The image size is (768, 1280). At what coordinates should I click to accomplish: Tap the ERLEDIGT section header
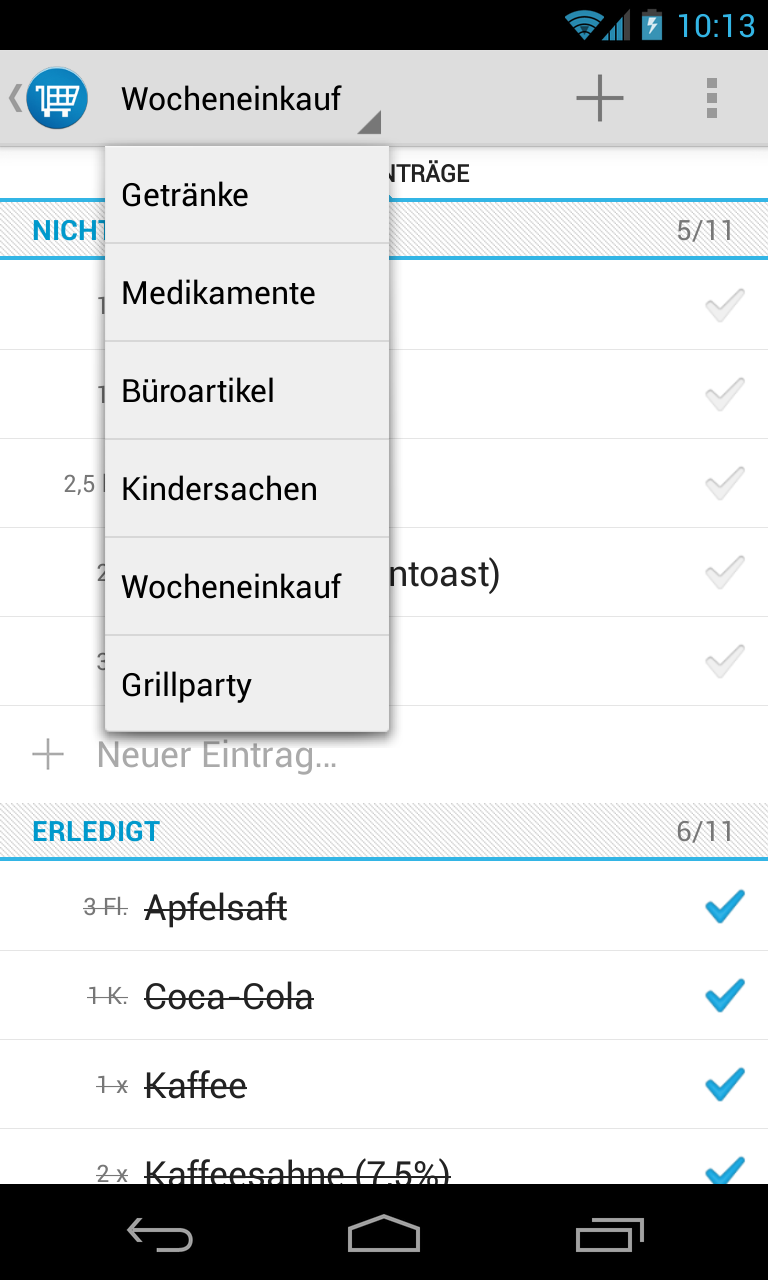click(384, 831)
